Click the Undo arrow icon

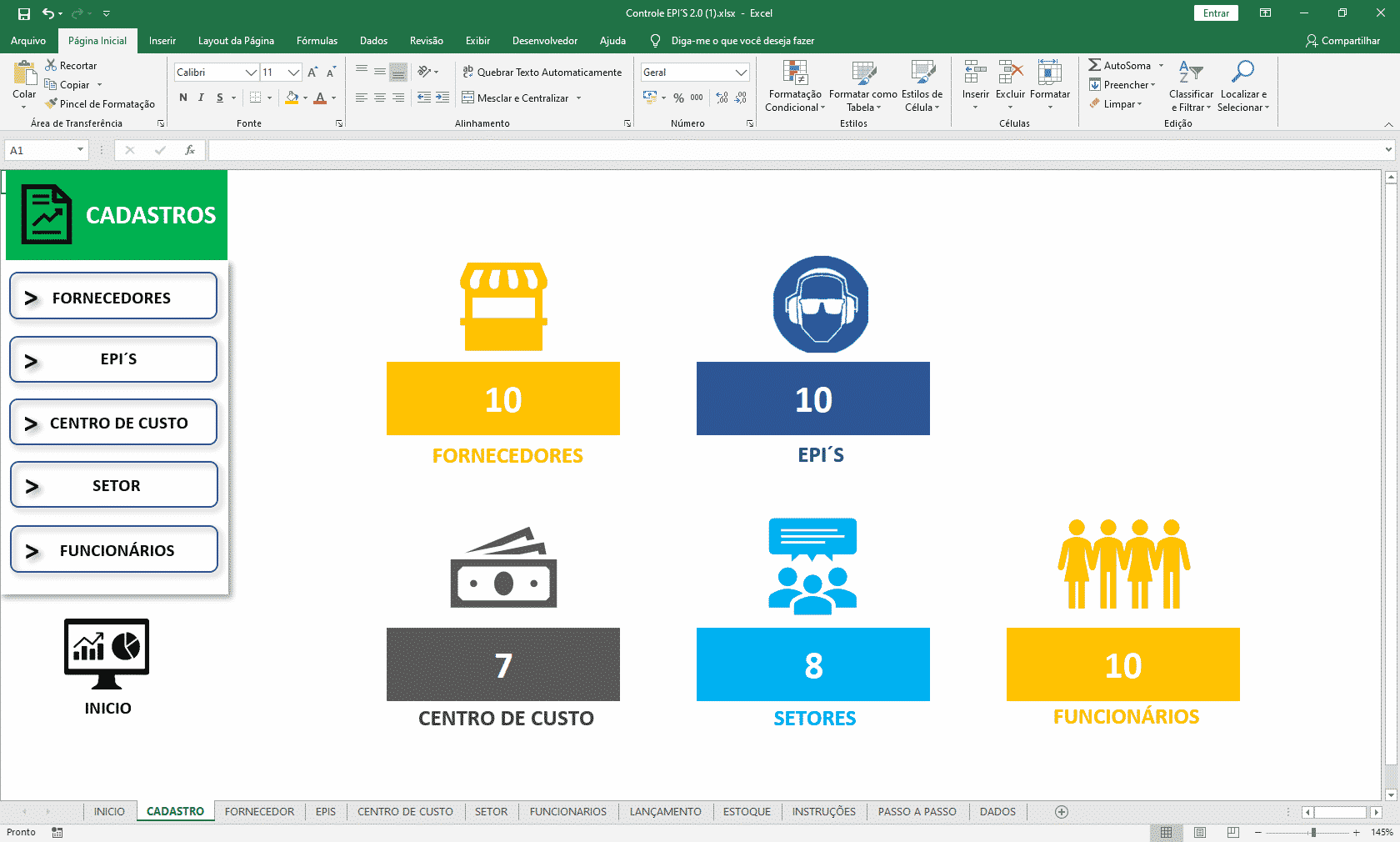coord(48,13)
